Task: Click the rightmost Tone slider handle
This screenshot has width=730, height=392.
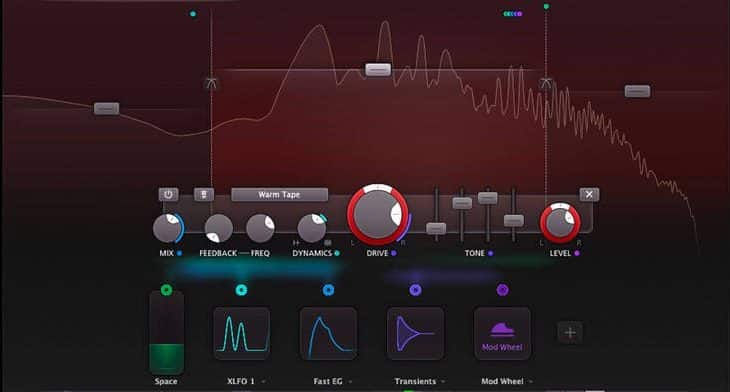Action: click(514, 221)
